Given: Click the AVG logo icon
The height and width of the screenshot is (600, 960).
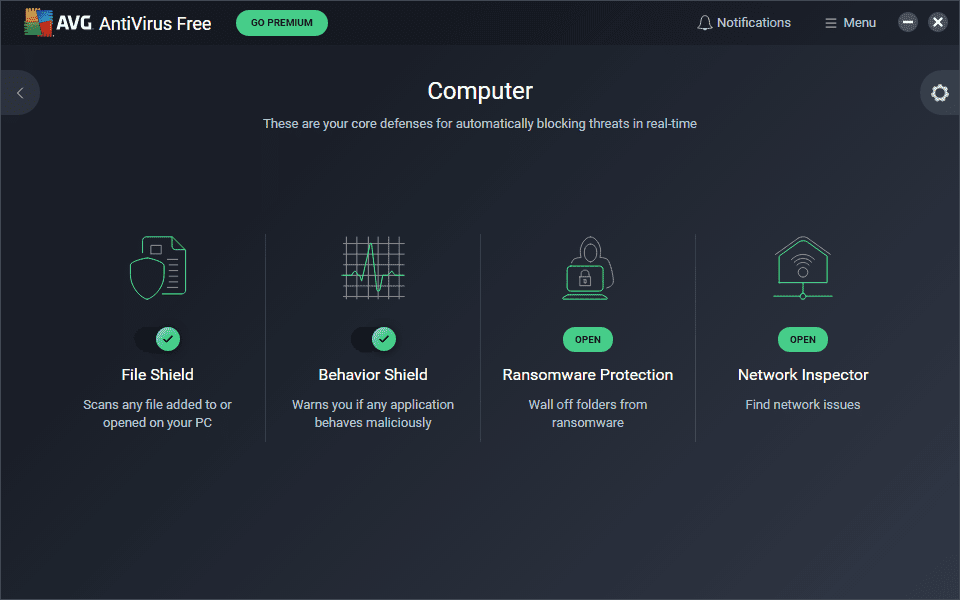Looking at the screenshot, I should click(39, 23).
